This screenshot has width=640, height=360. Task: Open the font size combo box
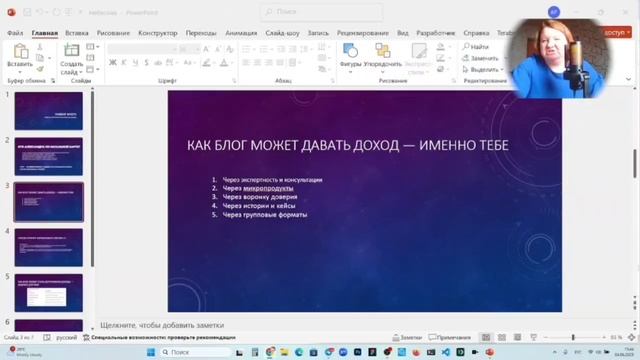[x=189, y=49]
